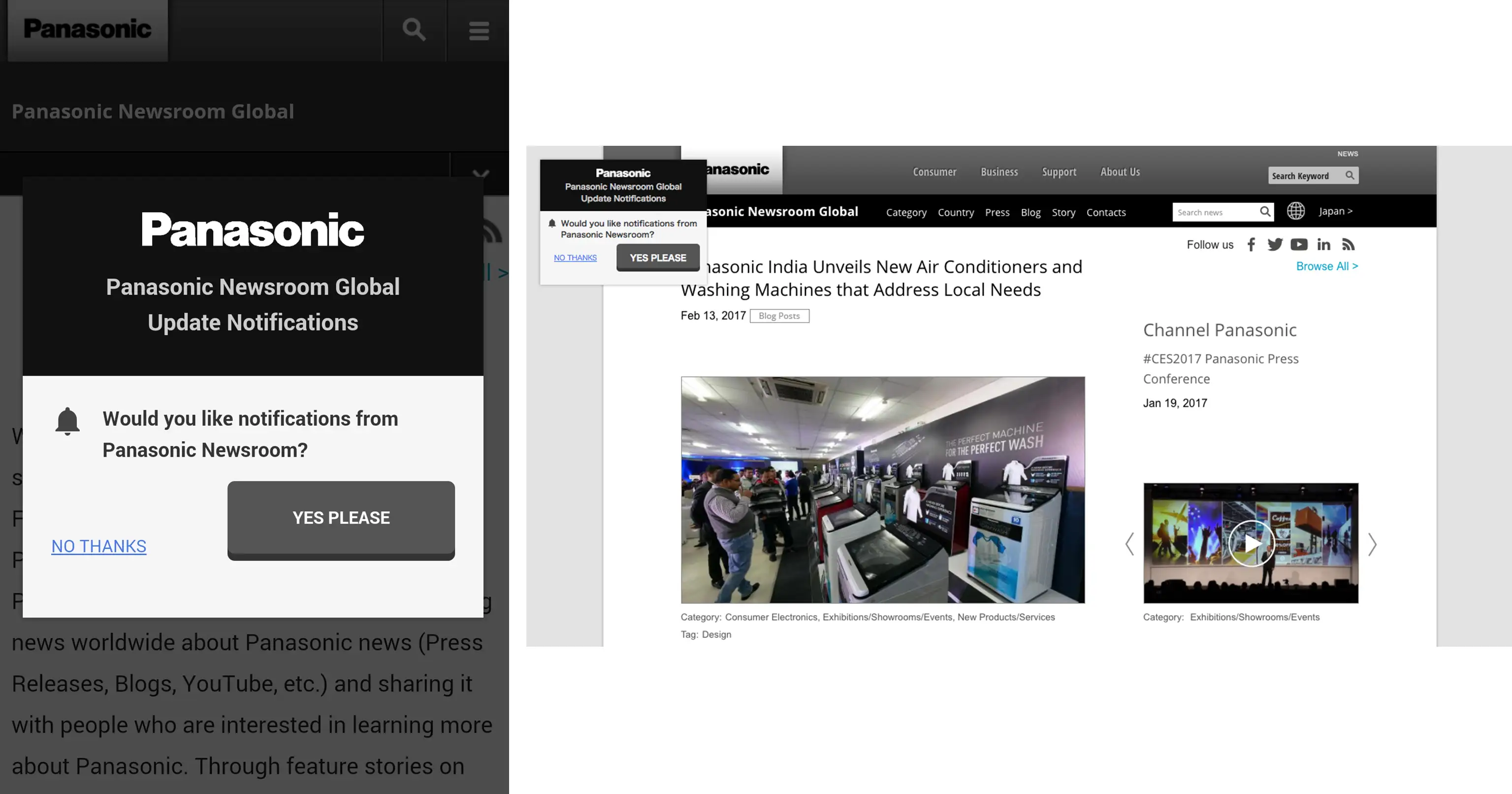Click the Channel Panasonic heading
The image size is (1512, 794).
[x=1220, y=330]
